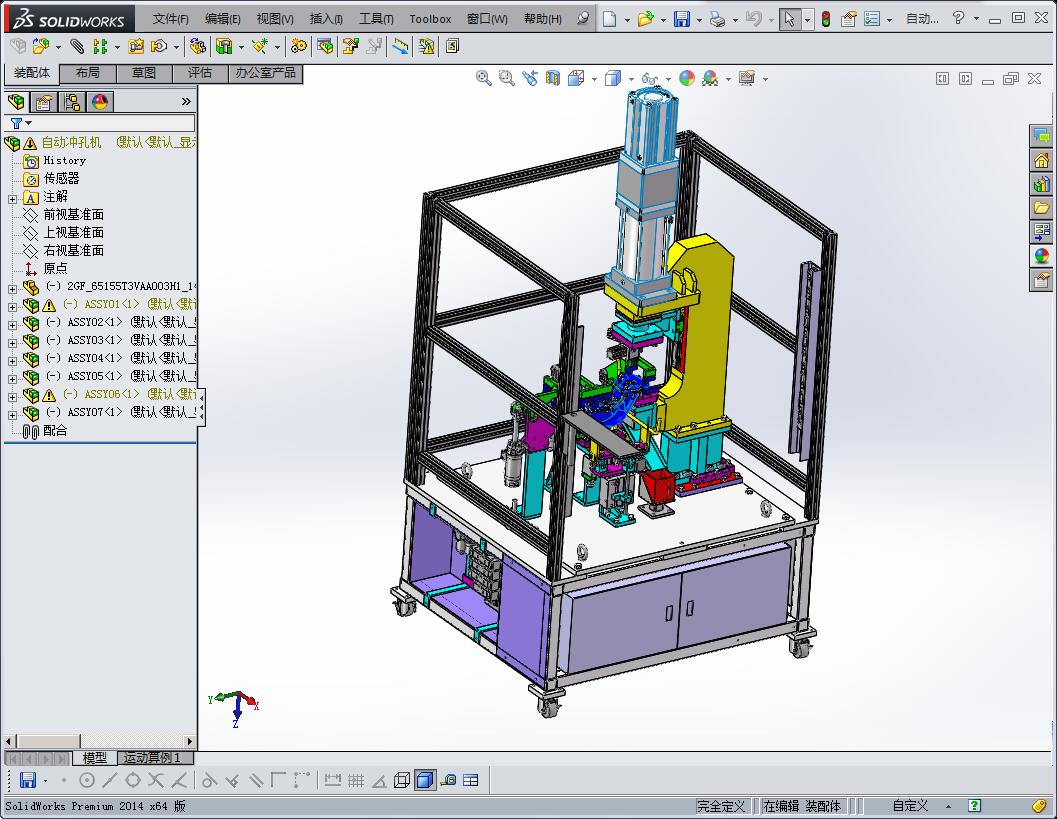Click the Help question mark in top toolbar
Image resolution: width=1057 pixels, height=819 pixels.
pos(958,18)
